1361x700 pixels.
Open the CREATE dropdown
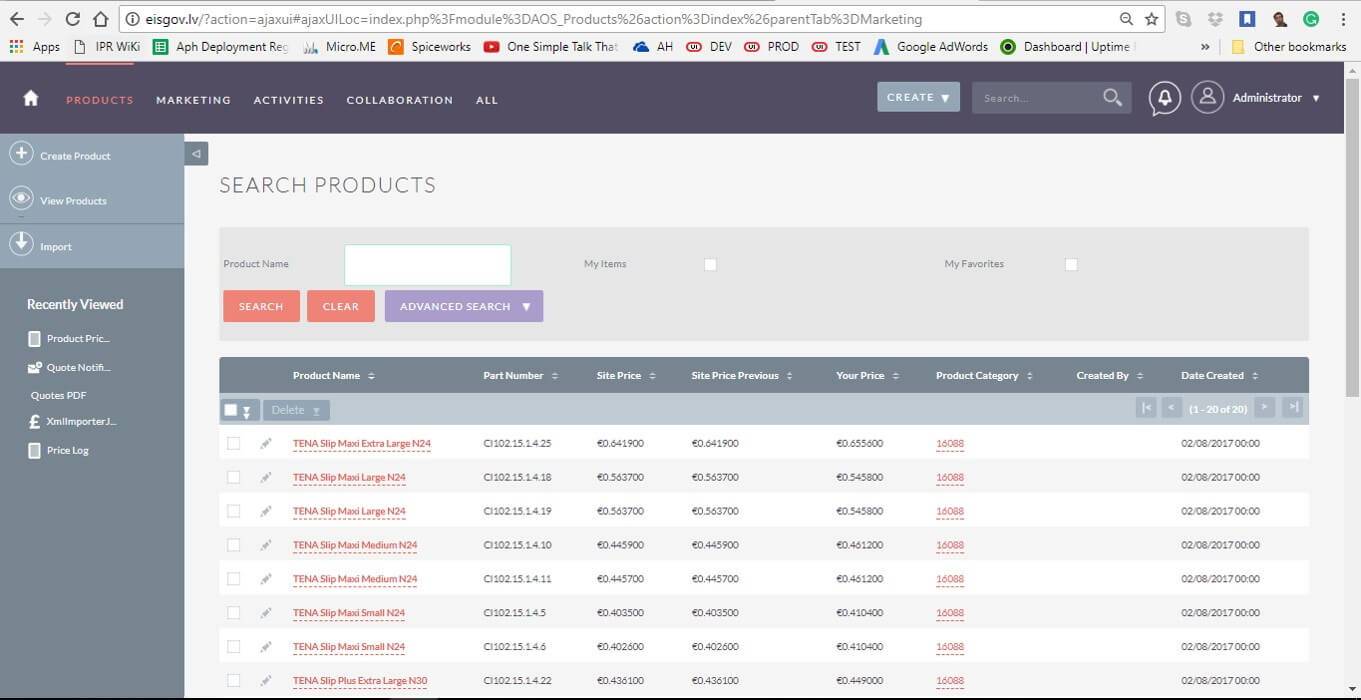(x=918, y=97)
